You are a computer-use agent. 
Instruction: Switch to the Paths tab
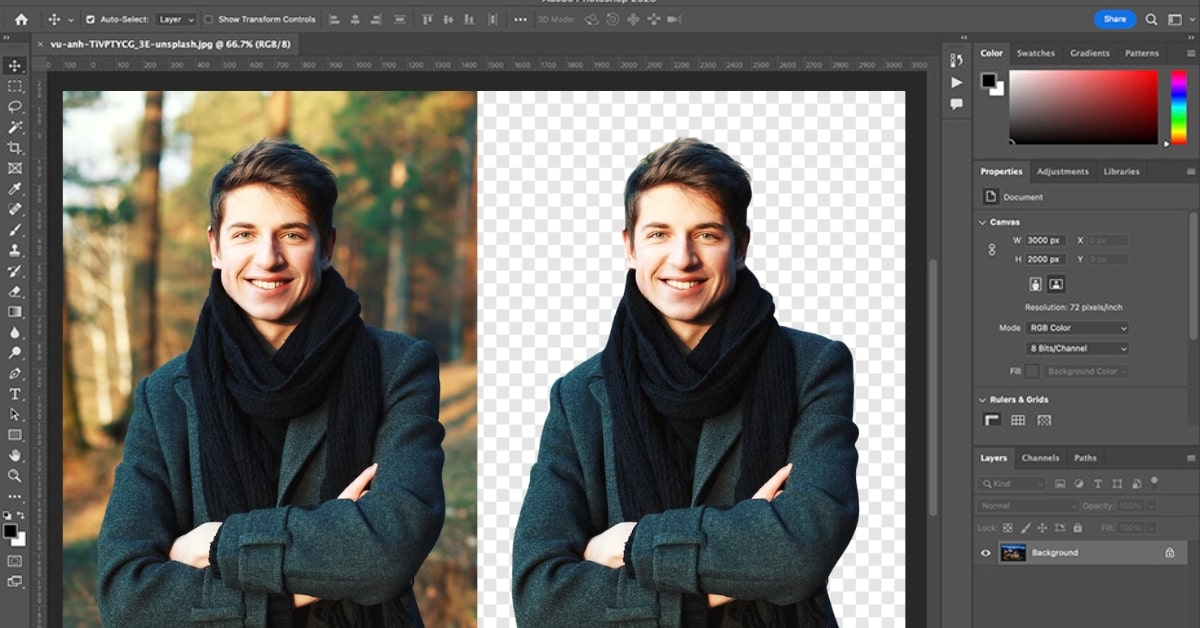coord(1085,458)
